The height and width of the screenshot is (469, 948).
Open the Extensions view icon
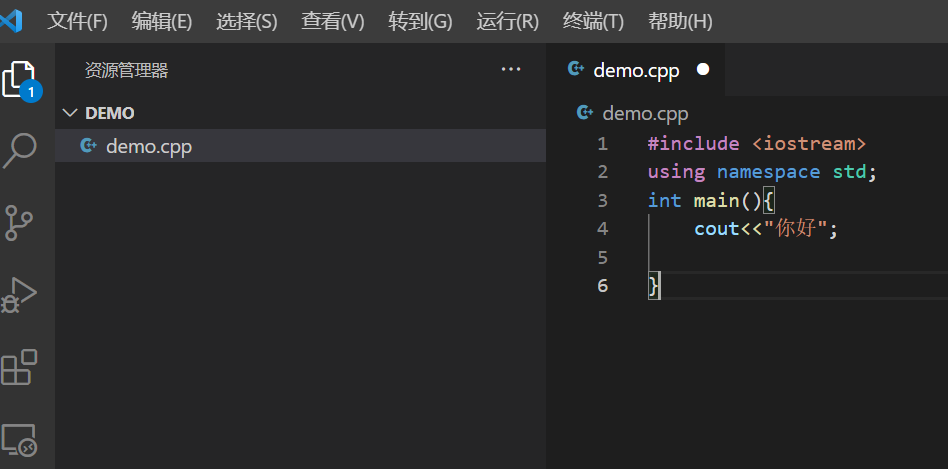point(19,367)
